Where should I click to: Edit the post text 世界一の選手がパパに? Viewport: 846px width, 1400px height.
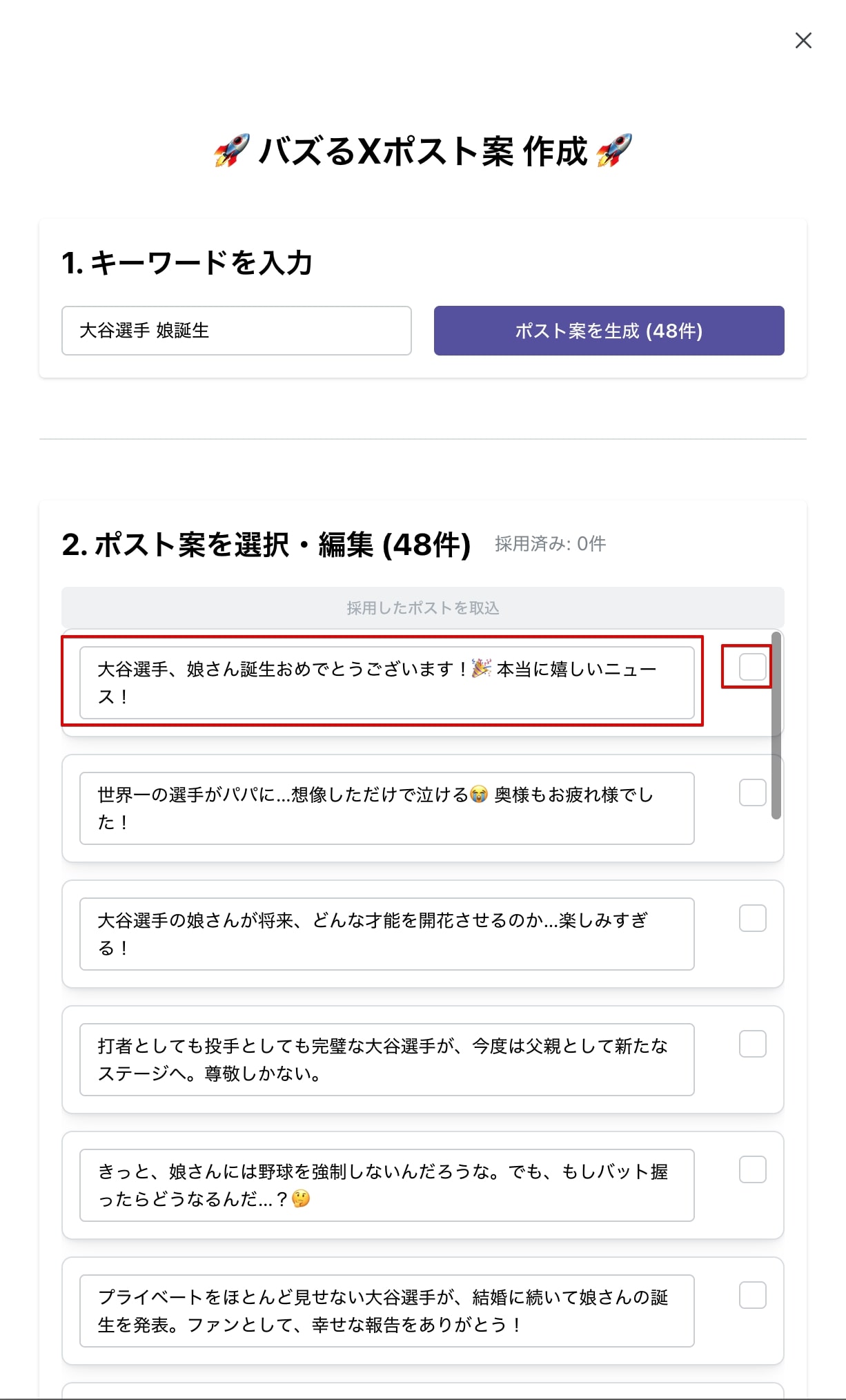386,808
